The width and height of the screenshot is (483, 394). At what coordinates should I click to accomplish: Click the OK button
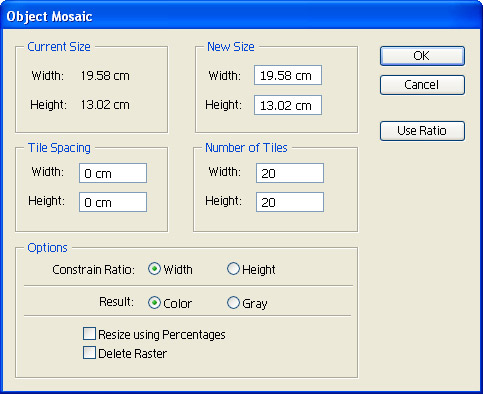(x=422, y=56)
